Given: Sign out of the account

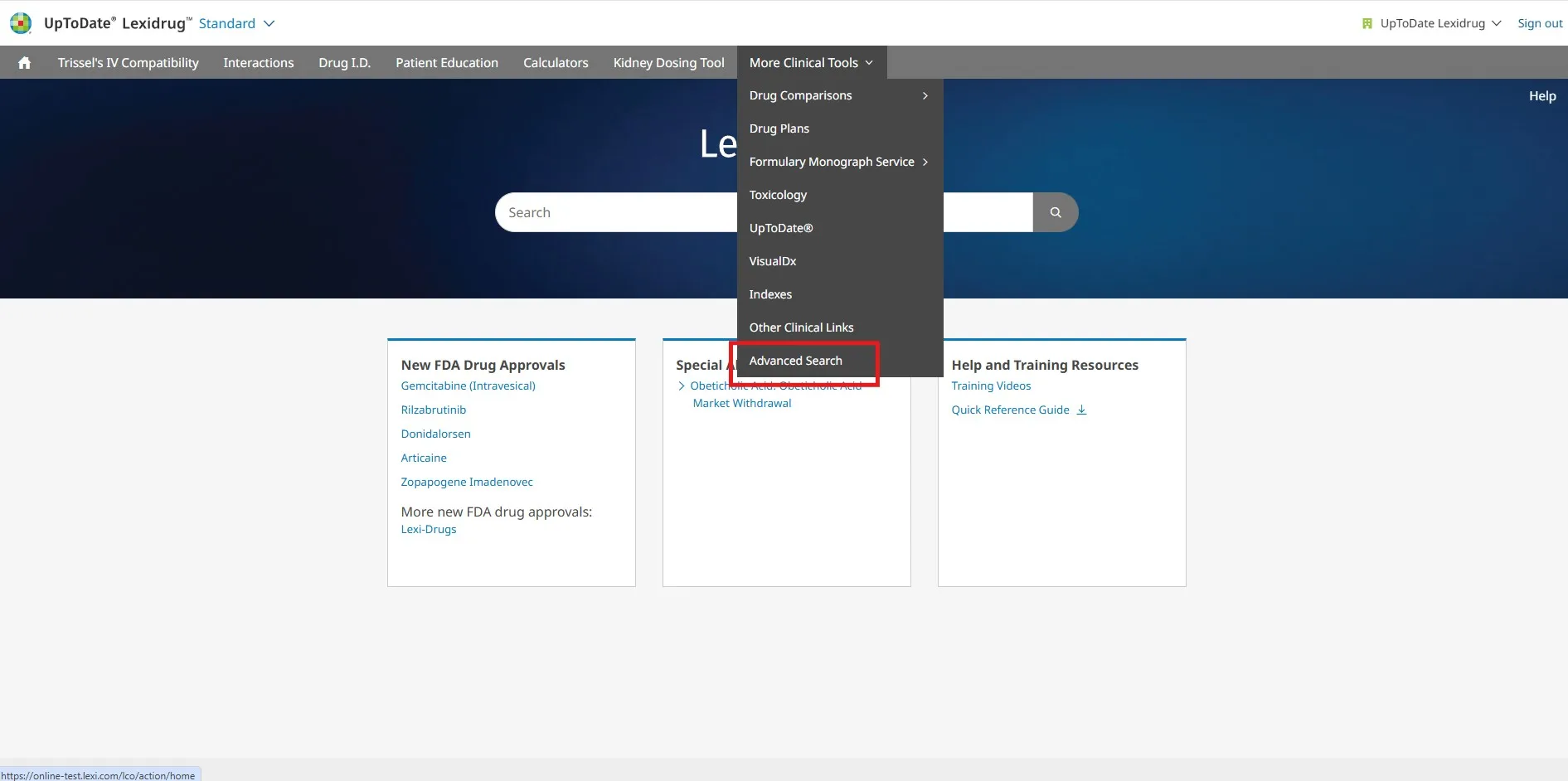Looking at the screenshot, I should tap(1540, 23).
